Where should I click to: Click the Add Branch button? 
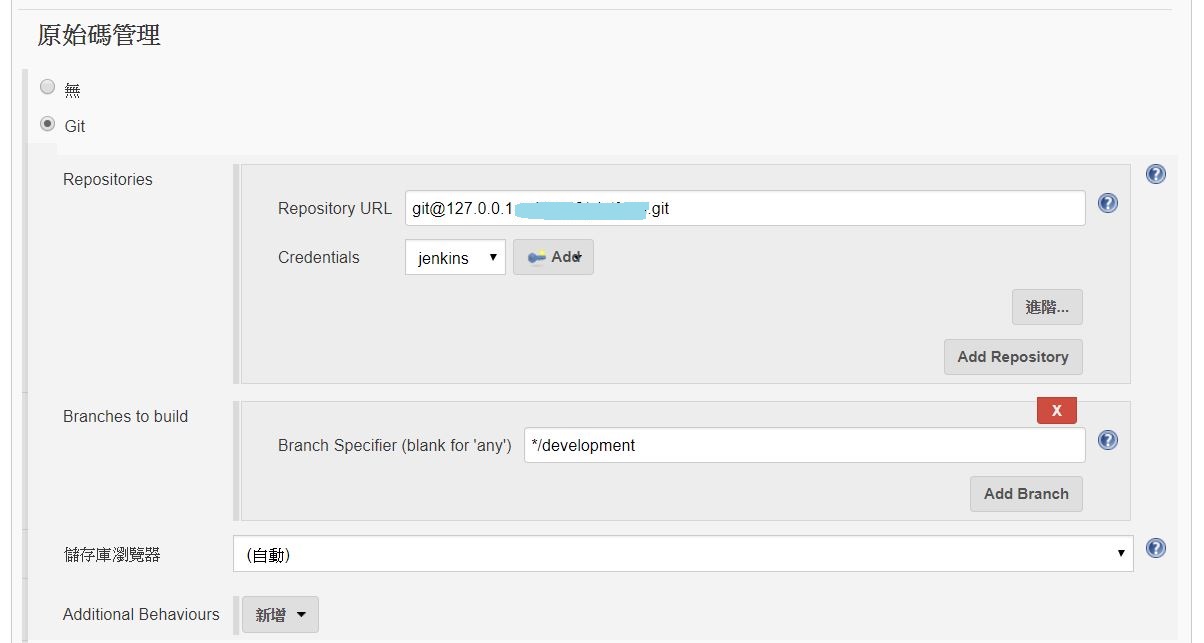[x=1026, y=494]
